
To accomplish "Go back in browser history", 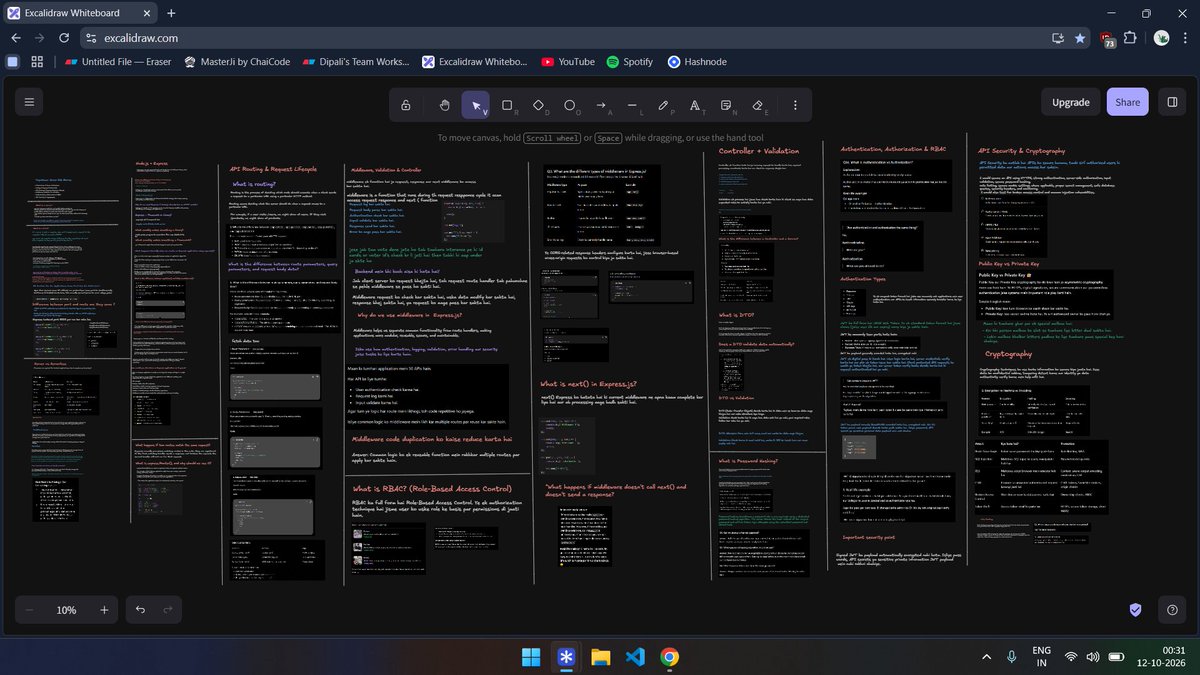I will click(15, 37).
